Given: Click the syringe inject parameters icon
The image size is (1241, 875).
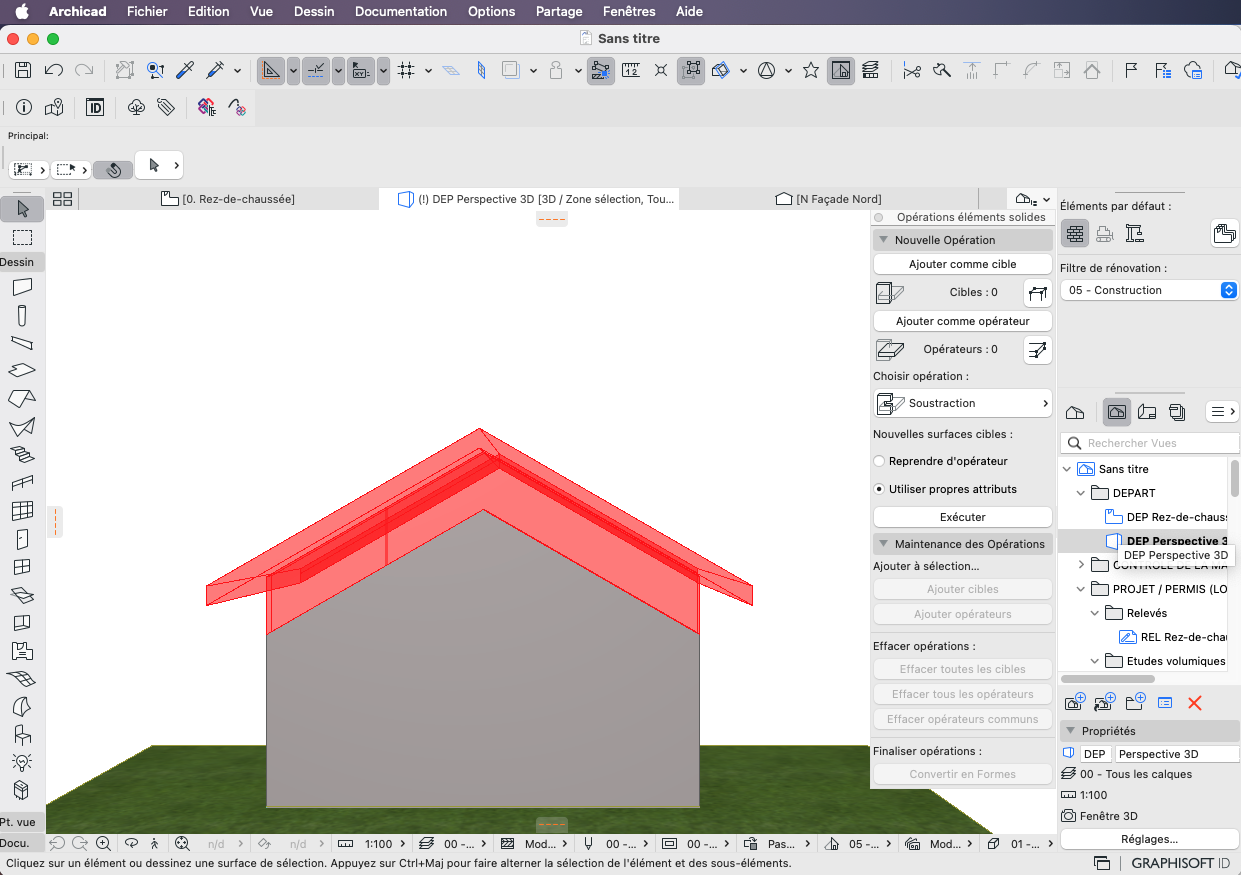Looking at the screenshot, I should pyautogui.click(x=215, y=70).
